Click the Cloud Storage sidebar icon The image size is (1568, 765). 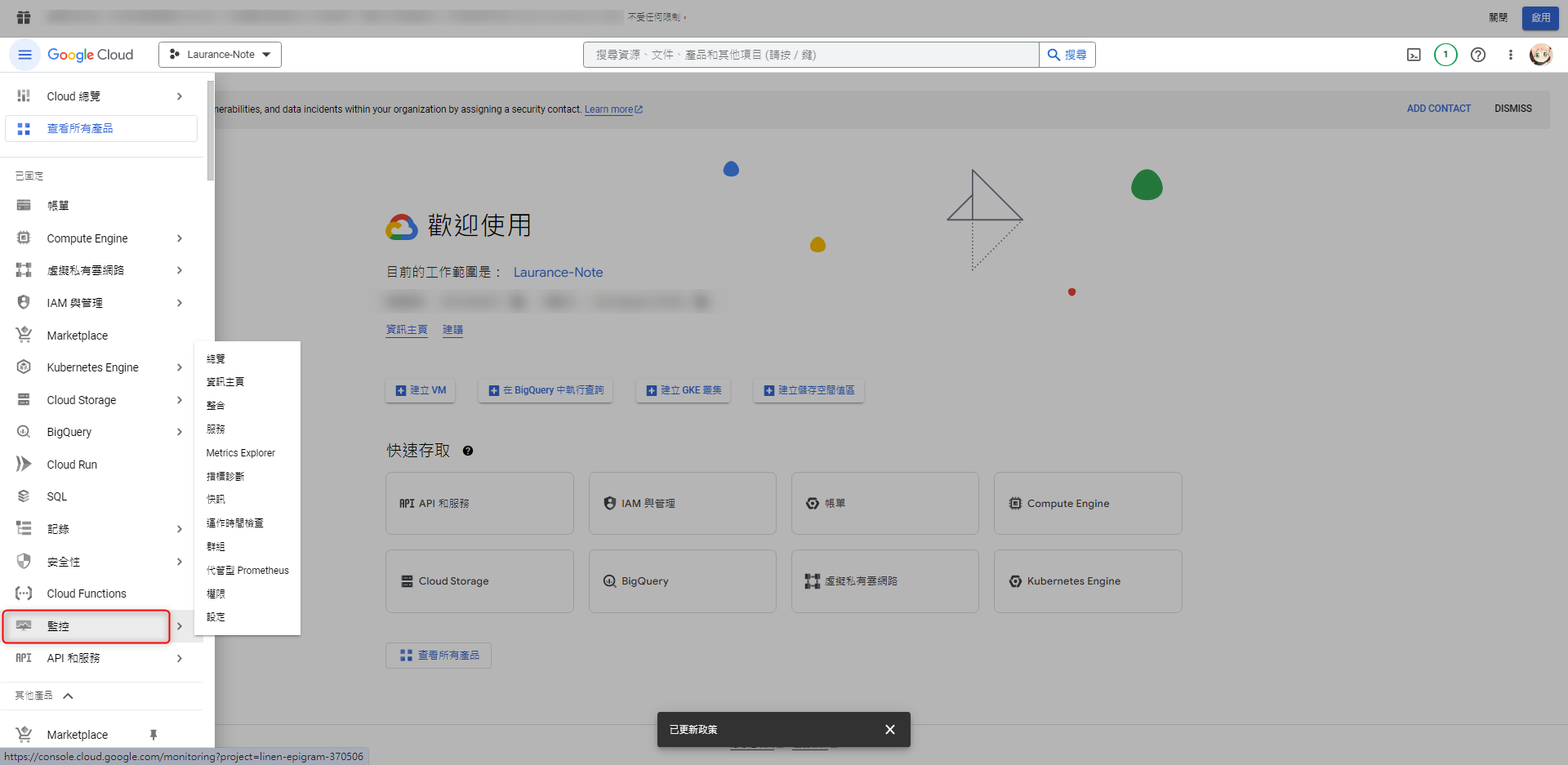tap(24, 400)
